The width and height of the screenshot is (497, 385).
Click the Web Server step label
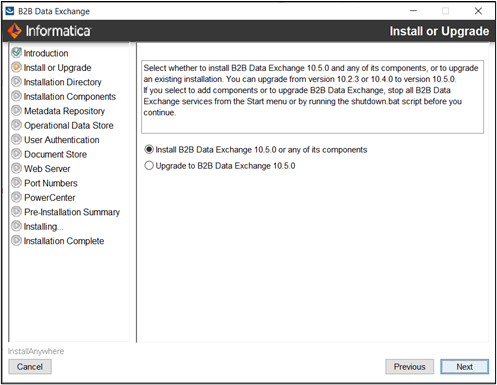coord(47,169)
